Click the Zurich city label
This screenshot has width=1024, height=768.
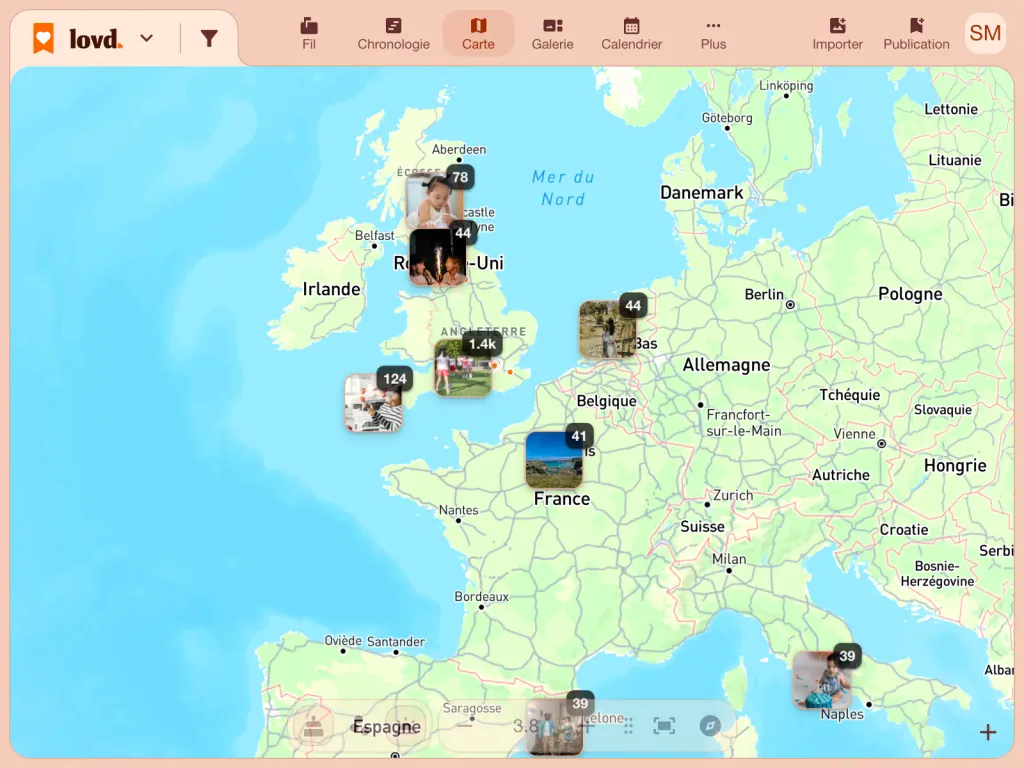[733, 495]
